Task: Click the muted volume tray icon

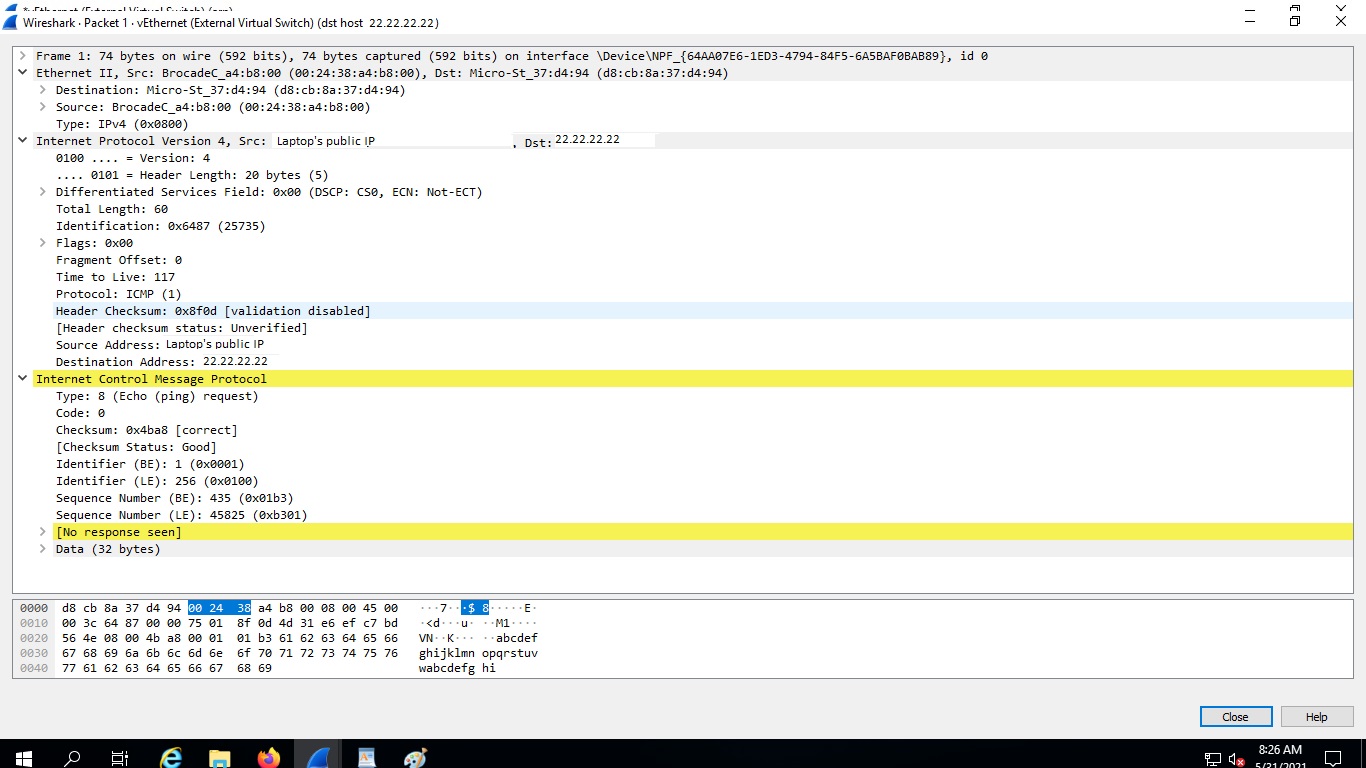Action: point(1236,759)
